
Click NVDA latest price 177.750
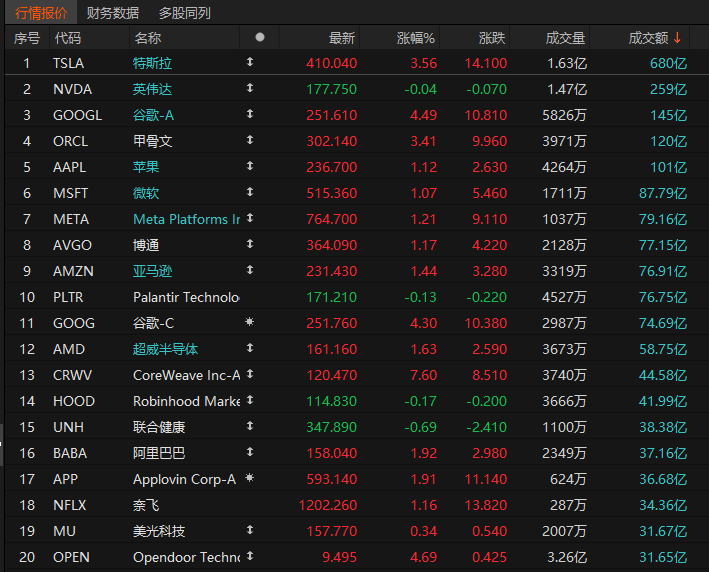[331, 89]
